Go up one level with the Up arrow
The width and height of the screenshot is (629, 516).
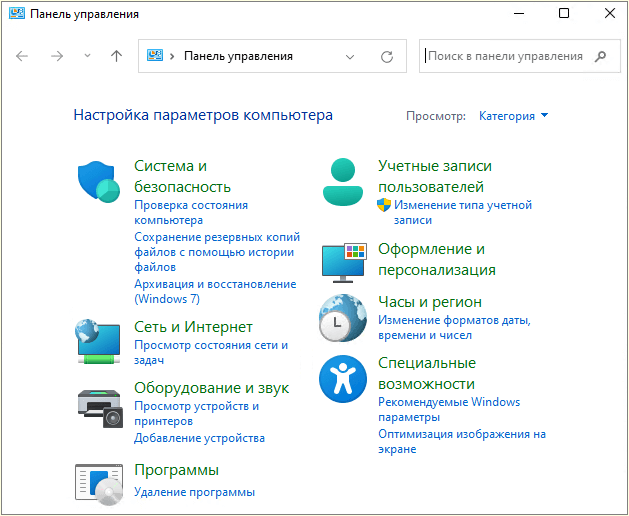click(x=116, y=56)
